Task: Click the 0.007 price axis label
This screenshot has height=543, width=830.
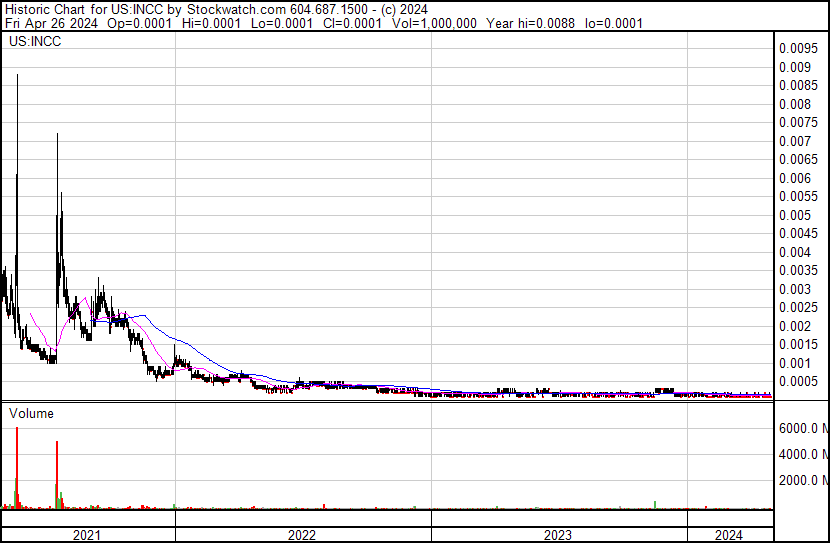Action: [x=795, y=141]
